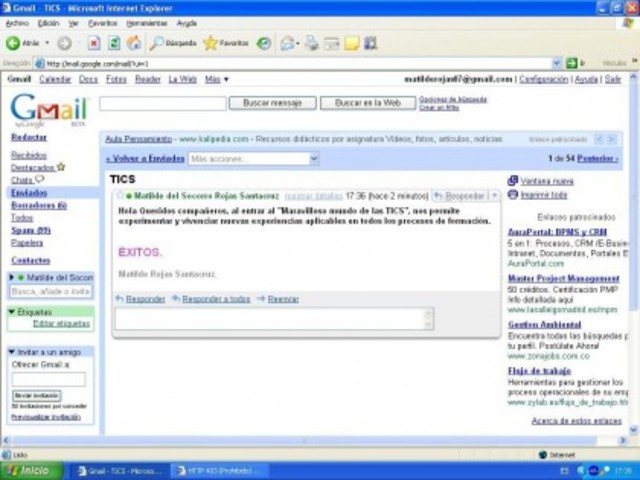The height and width of the screenshot is (480, 640).
Task: Click the Ventana nueva window icon
Action: 513,180
